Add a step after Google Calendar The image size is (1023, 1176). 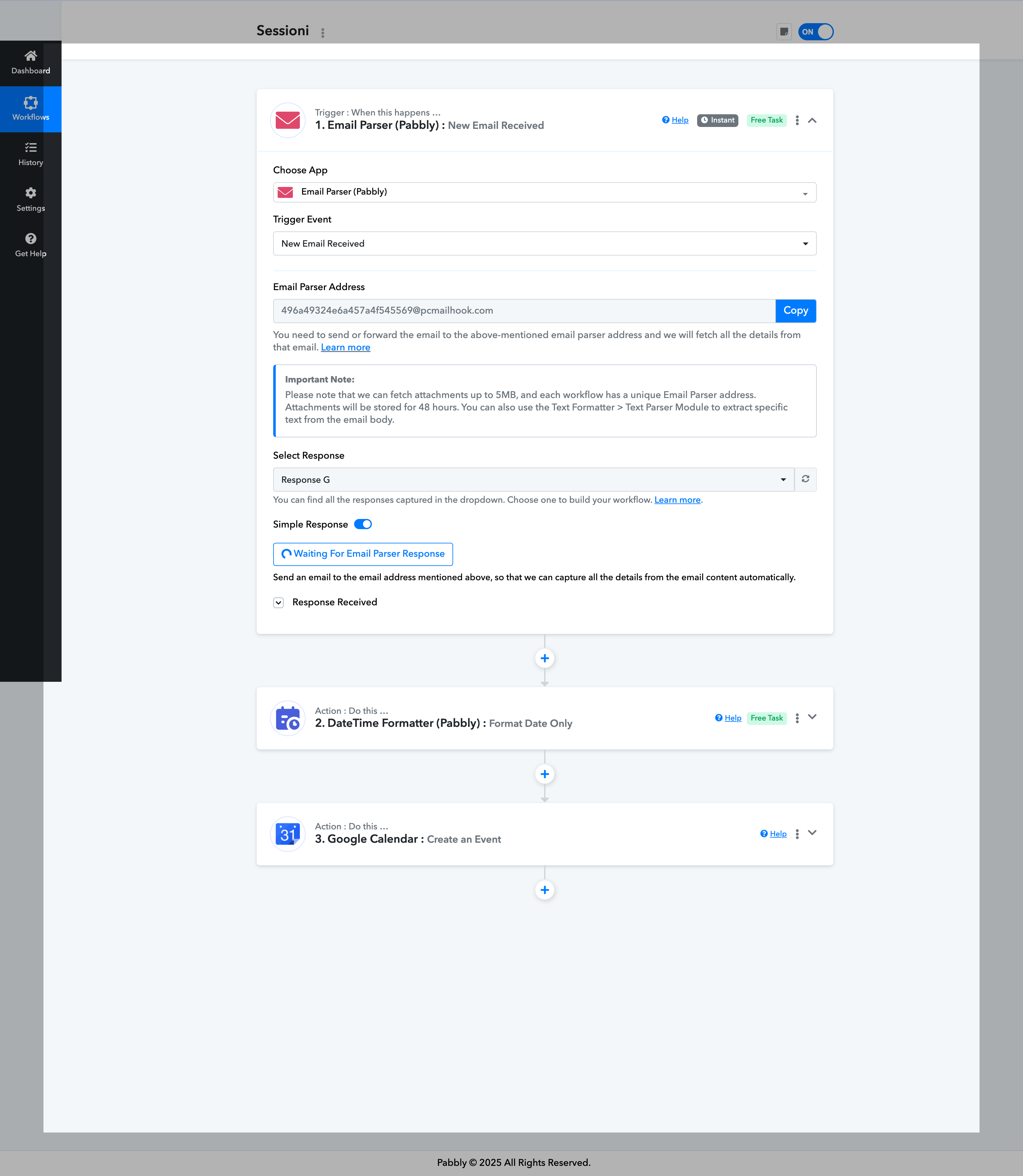click(x=544, y=890)
